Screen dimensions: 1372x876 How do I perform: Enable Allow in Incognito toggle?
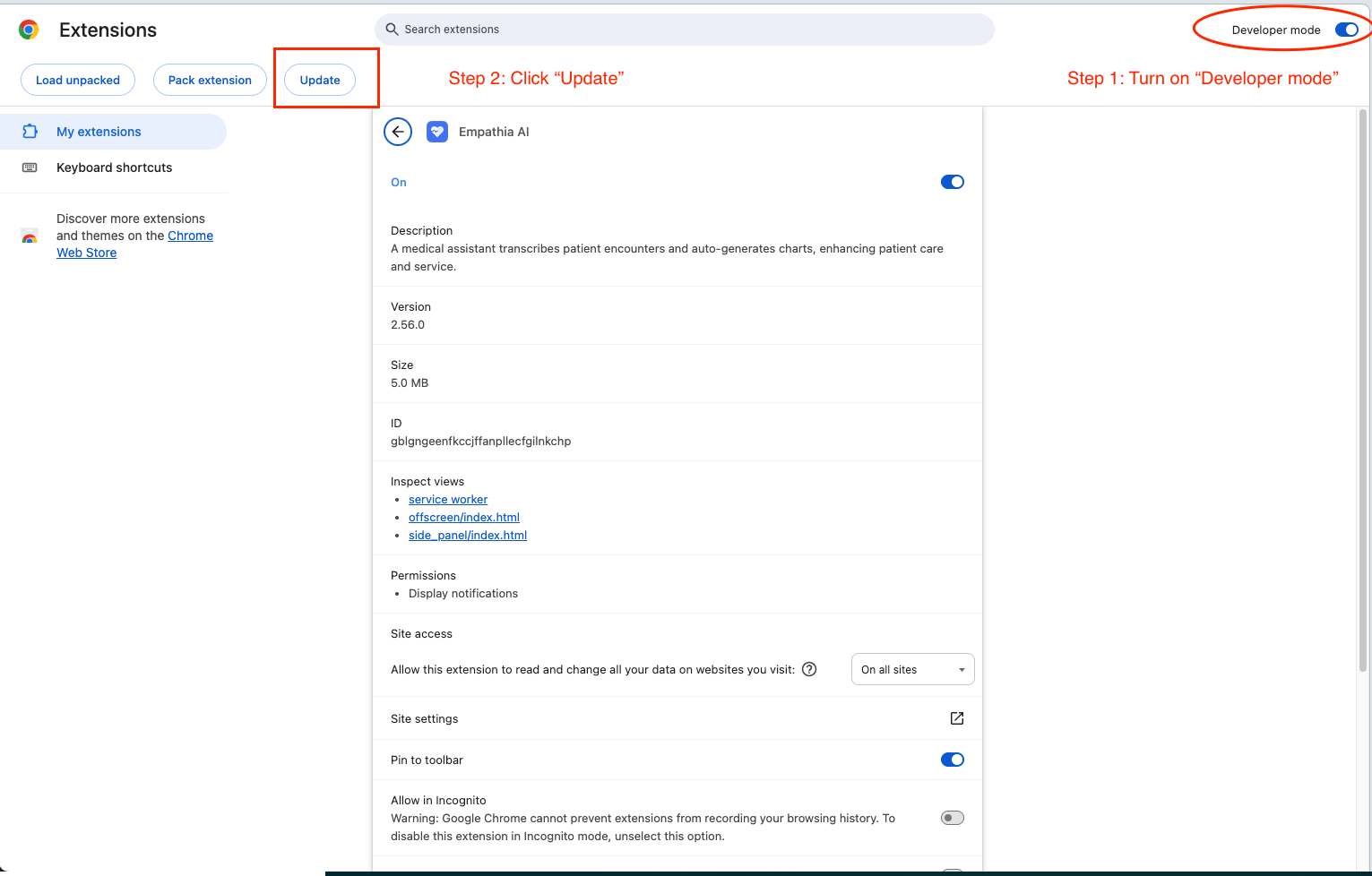coord(953,818)
